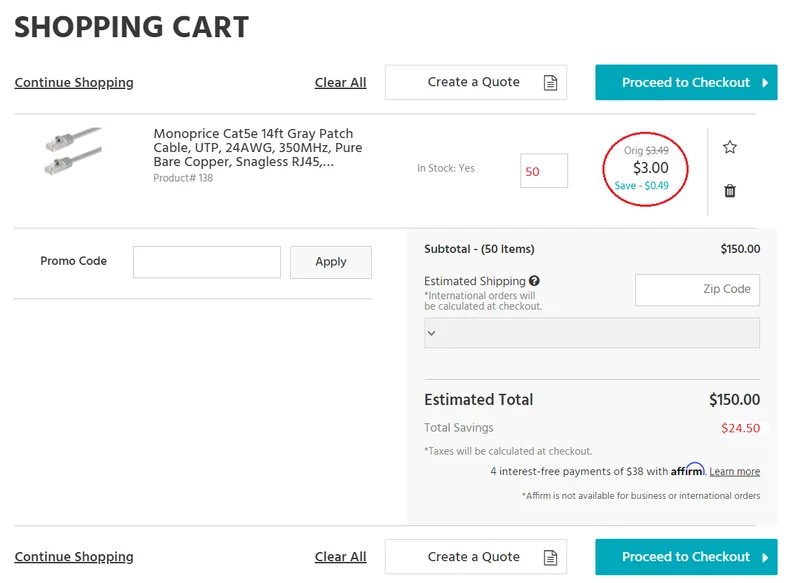Follow bottom Continue Shopping link
Viewport: 800px width, 583px height.
pos(74,556)
